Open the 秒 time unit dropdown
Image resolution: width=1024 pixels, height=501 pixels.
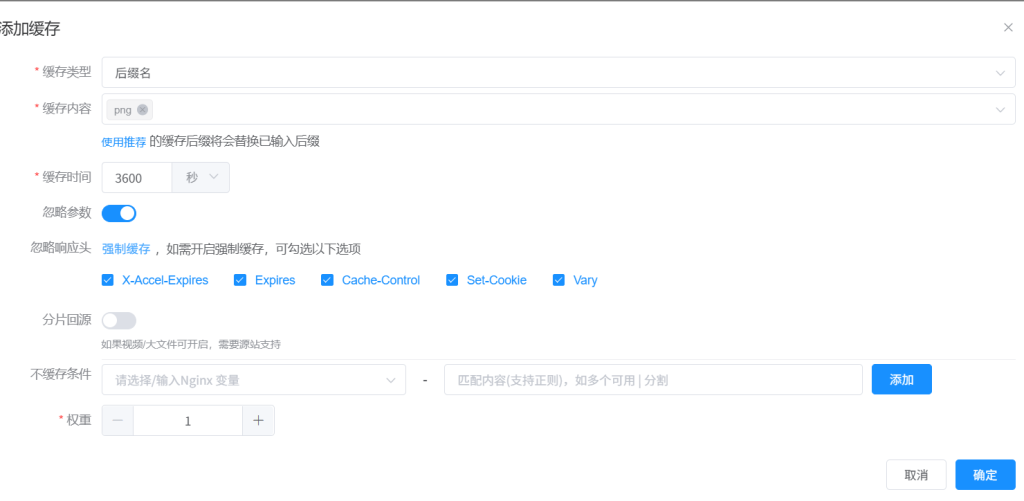coord(201,178)
